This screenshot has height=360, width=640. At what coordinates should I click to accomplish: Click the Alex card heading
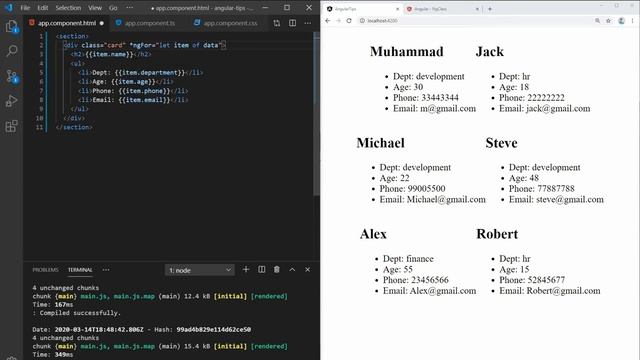click(373, 234)
